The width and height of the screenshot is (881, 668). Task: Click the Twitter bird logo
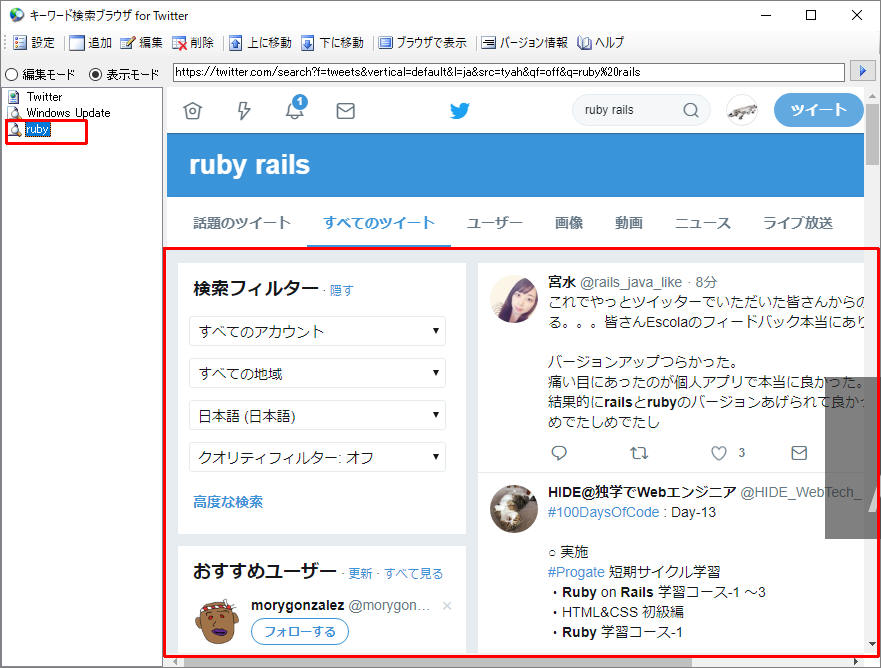click(460, 110)
